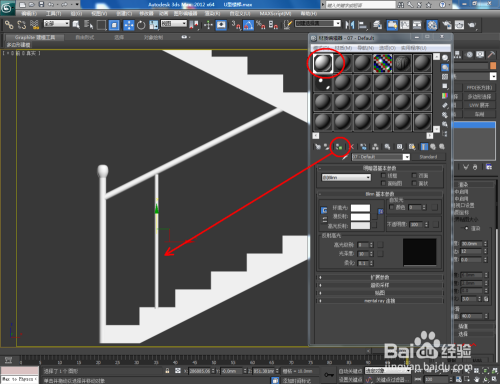
Task: Toggle Set Key mode button
Action: tap(350, 380)
